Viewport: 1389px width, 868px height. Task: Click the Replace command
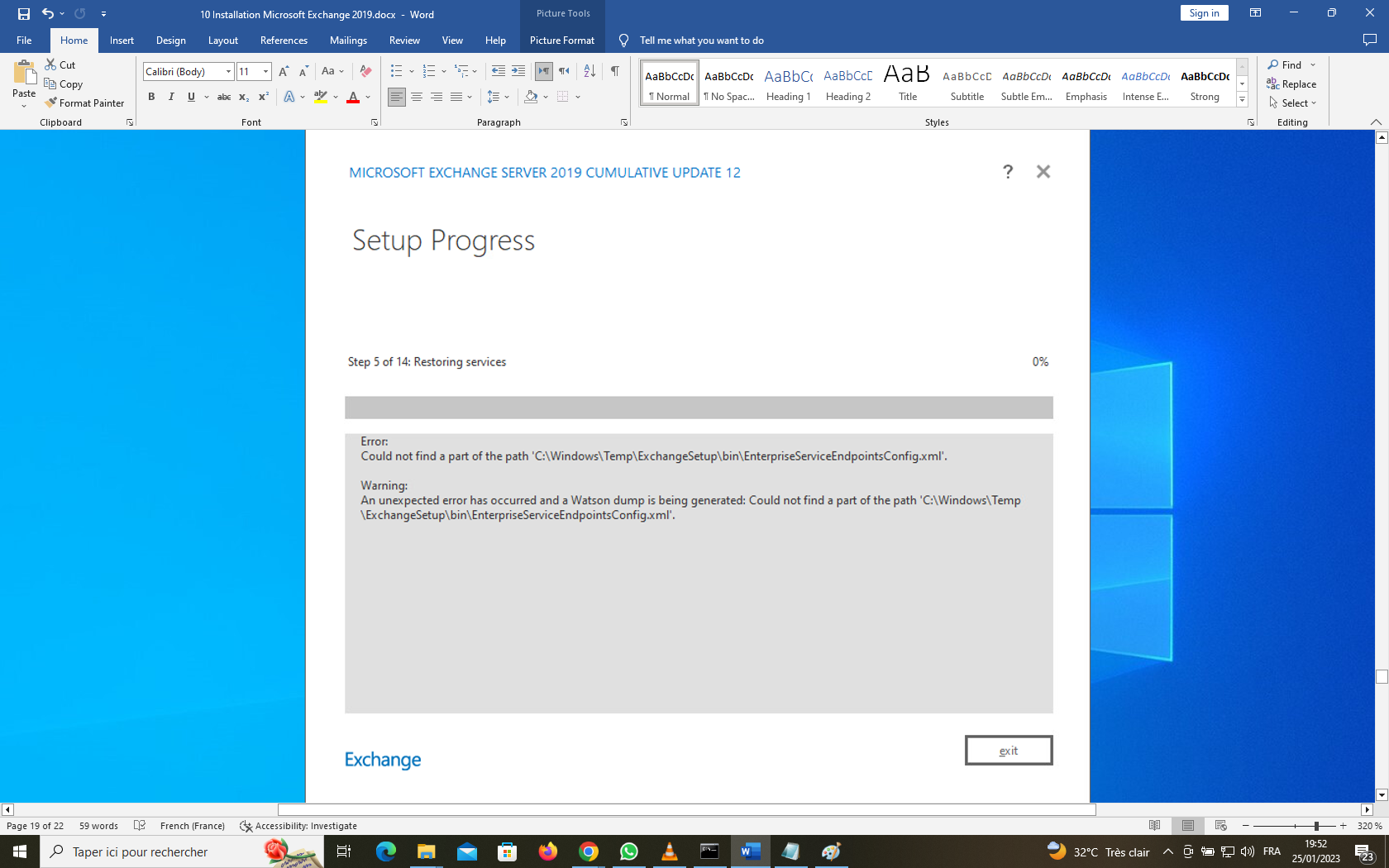(1291, 83)
